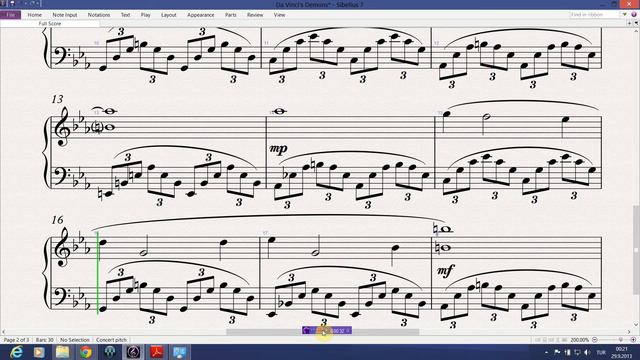Open the screen recorder taskbar icon
640x360 pixels.
pyautogui.click(x=180, y=352)
